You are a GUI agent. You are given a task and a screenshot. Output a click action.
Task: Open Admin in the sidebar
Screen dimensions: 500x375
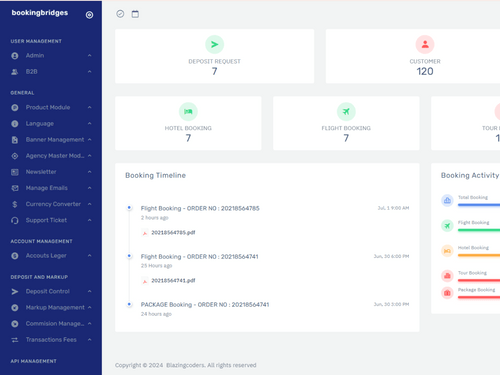click(x=51, y=56)
